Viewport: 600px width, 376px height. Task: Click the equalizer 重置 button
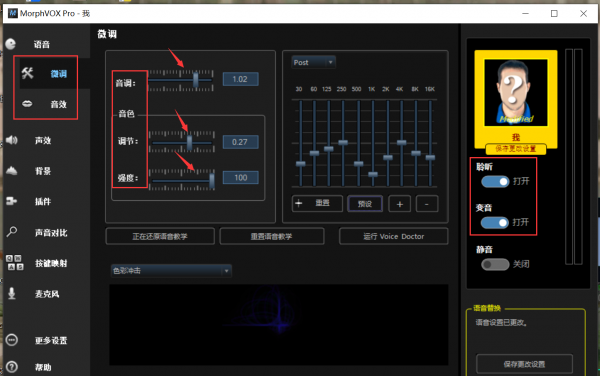317,203
